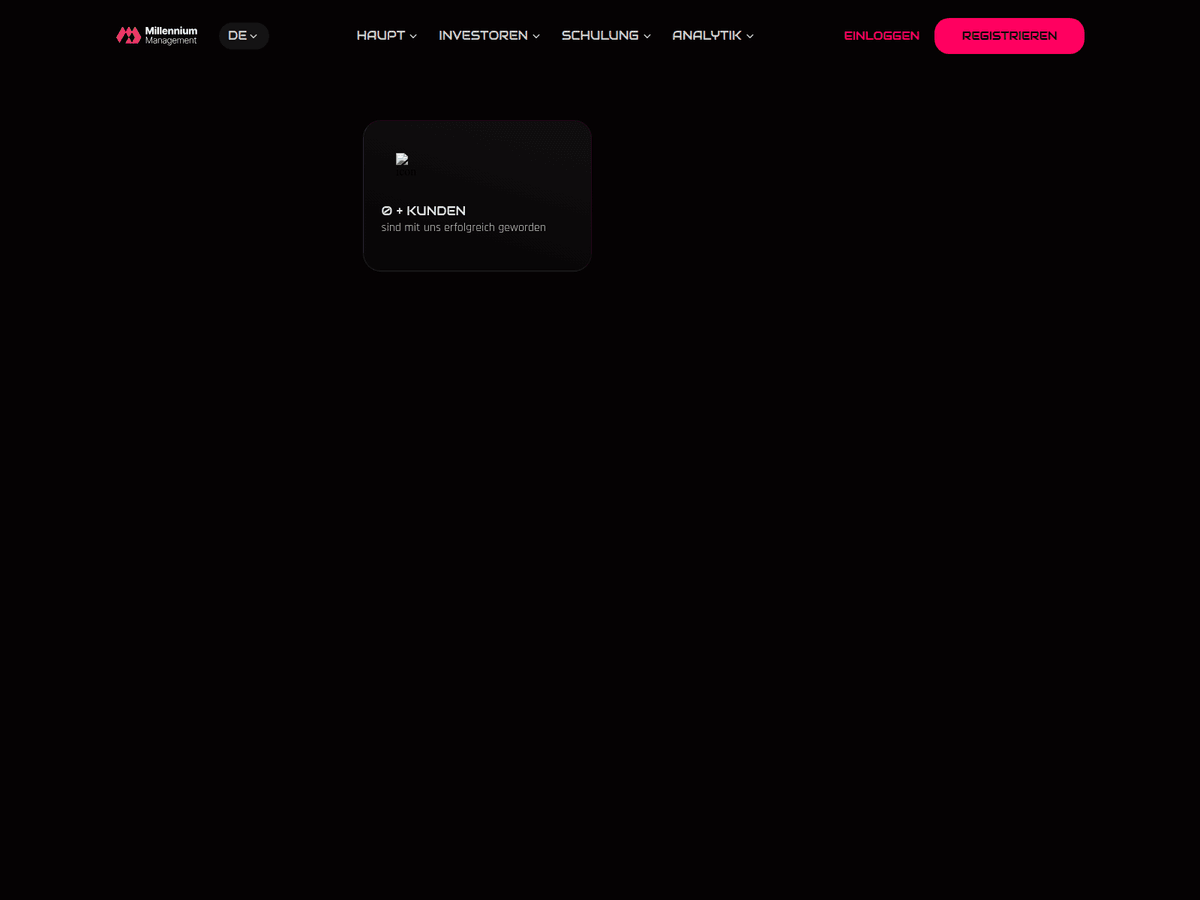Image resolution: width=1200 pixels, height=900 pixels.
Task: Click 'sind mit uns erfolgreich geworden' text
Action: tap(464, 228)
